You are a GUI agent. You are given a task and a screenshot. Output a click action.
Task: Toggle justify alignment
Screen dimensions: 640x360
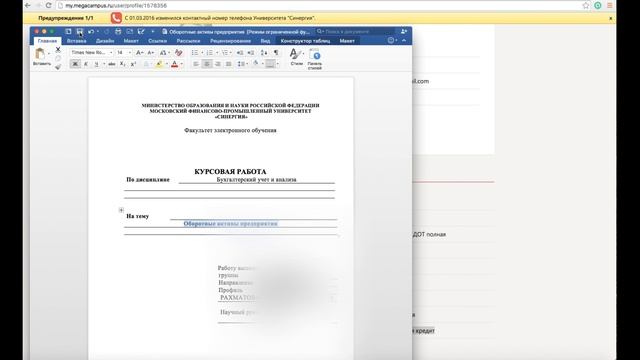tap(229, 64)
